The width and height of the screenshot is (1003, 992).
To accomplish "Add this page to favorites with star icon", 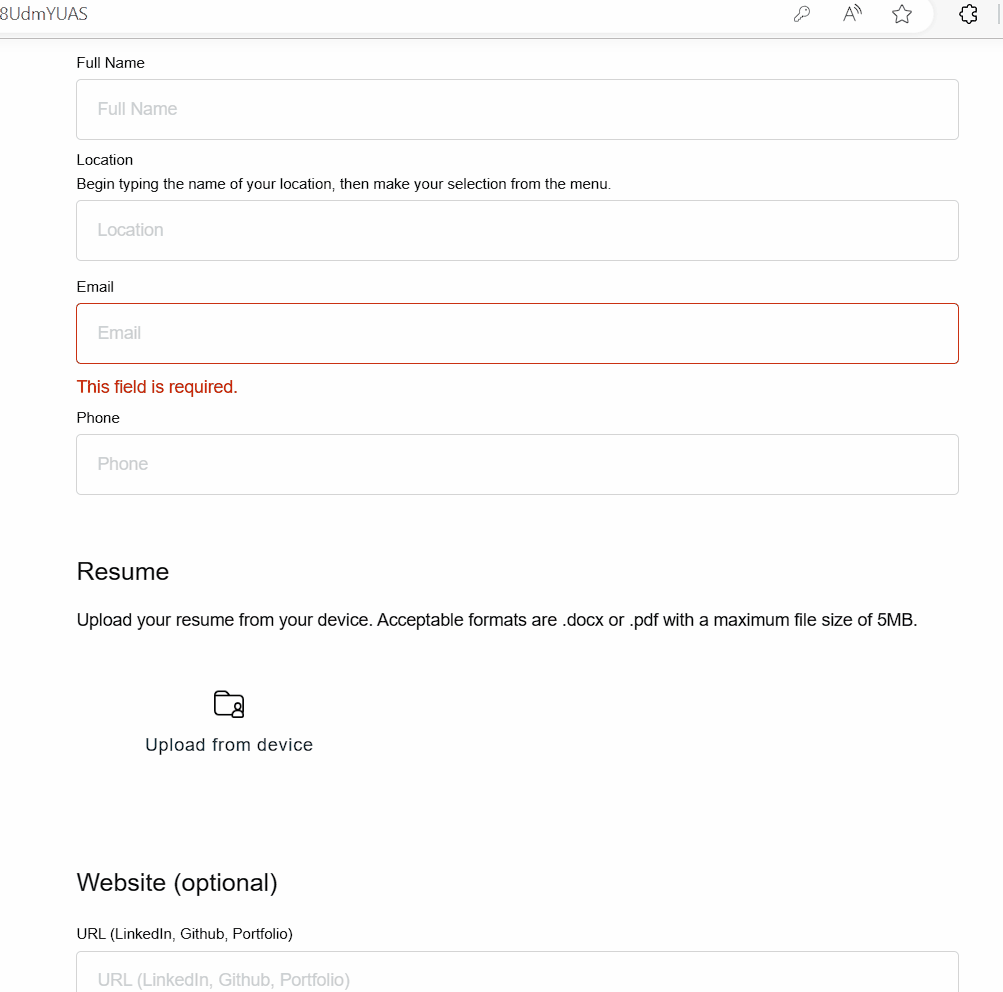I will 901,14.
